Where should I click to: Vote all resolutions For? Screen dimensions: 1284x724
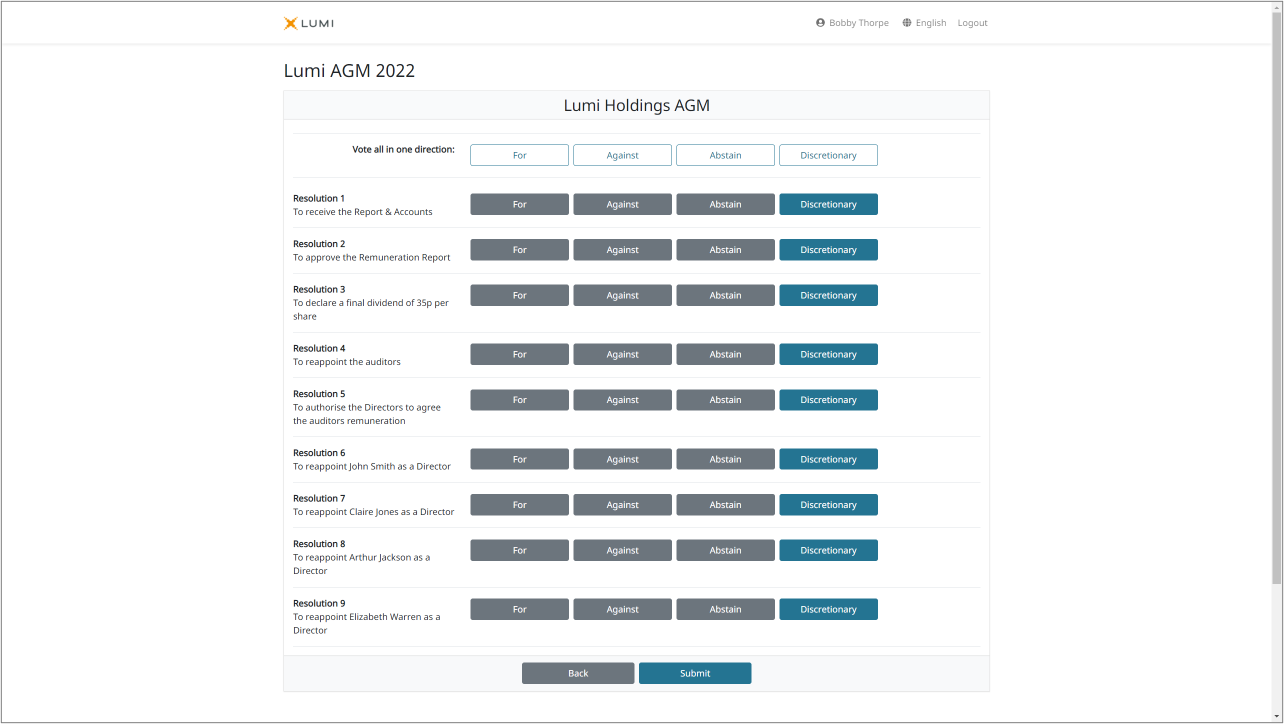point(519,155)
